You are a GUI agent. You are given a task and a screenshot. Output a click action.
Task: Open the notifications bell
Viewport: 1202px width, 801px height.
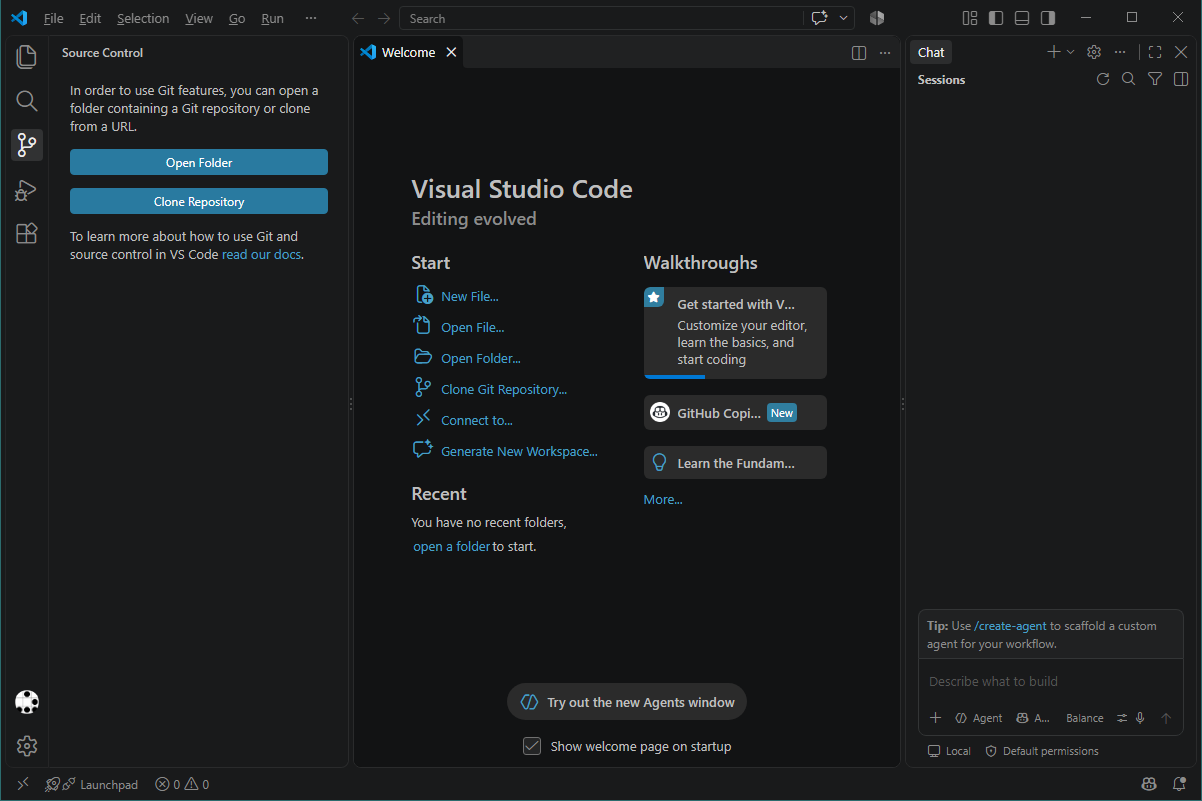tap(1178, 785)
